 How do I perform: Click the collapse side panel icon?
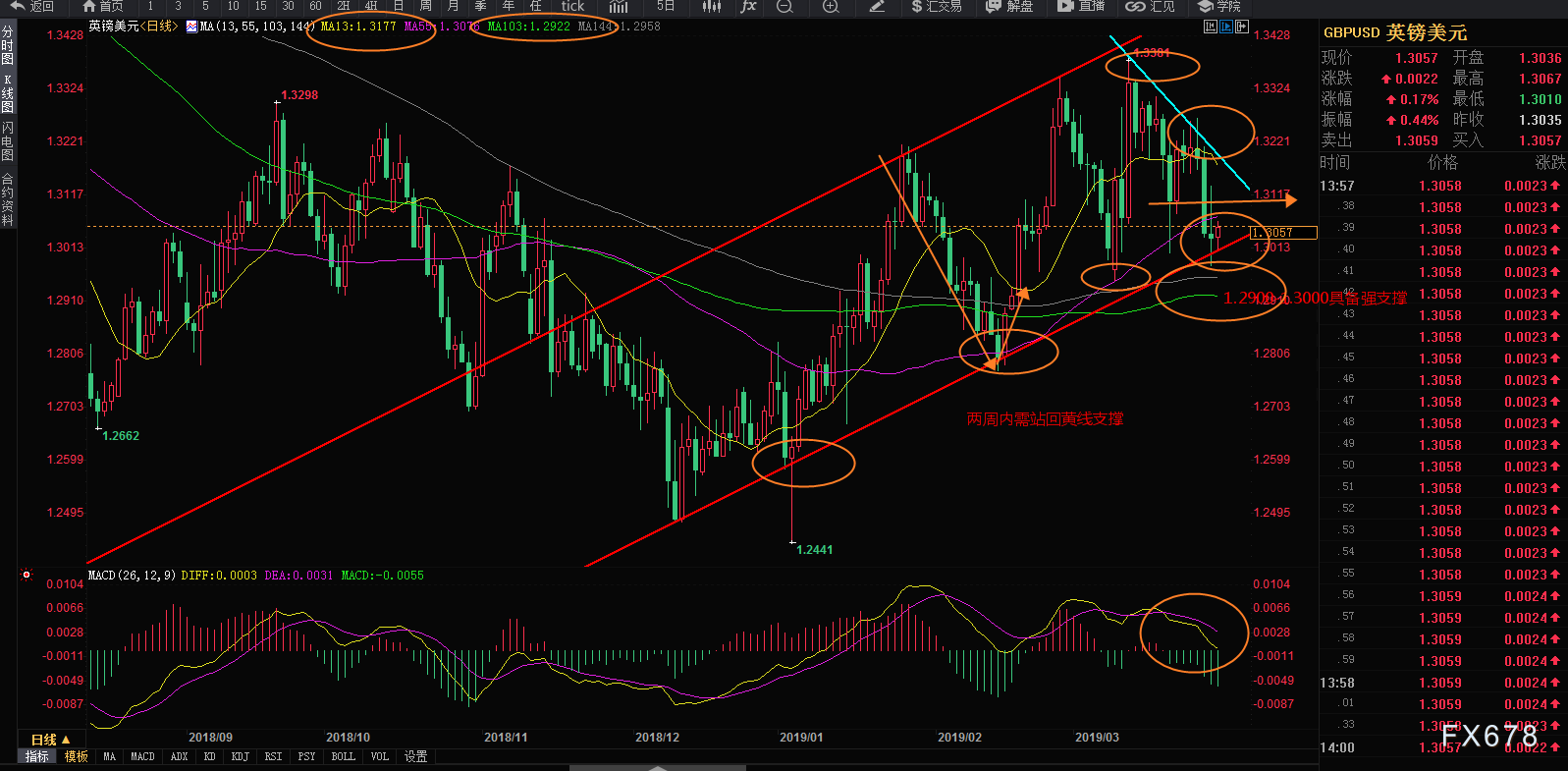1242,27
